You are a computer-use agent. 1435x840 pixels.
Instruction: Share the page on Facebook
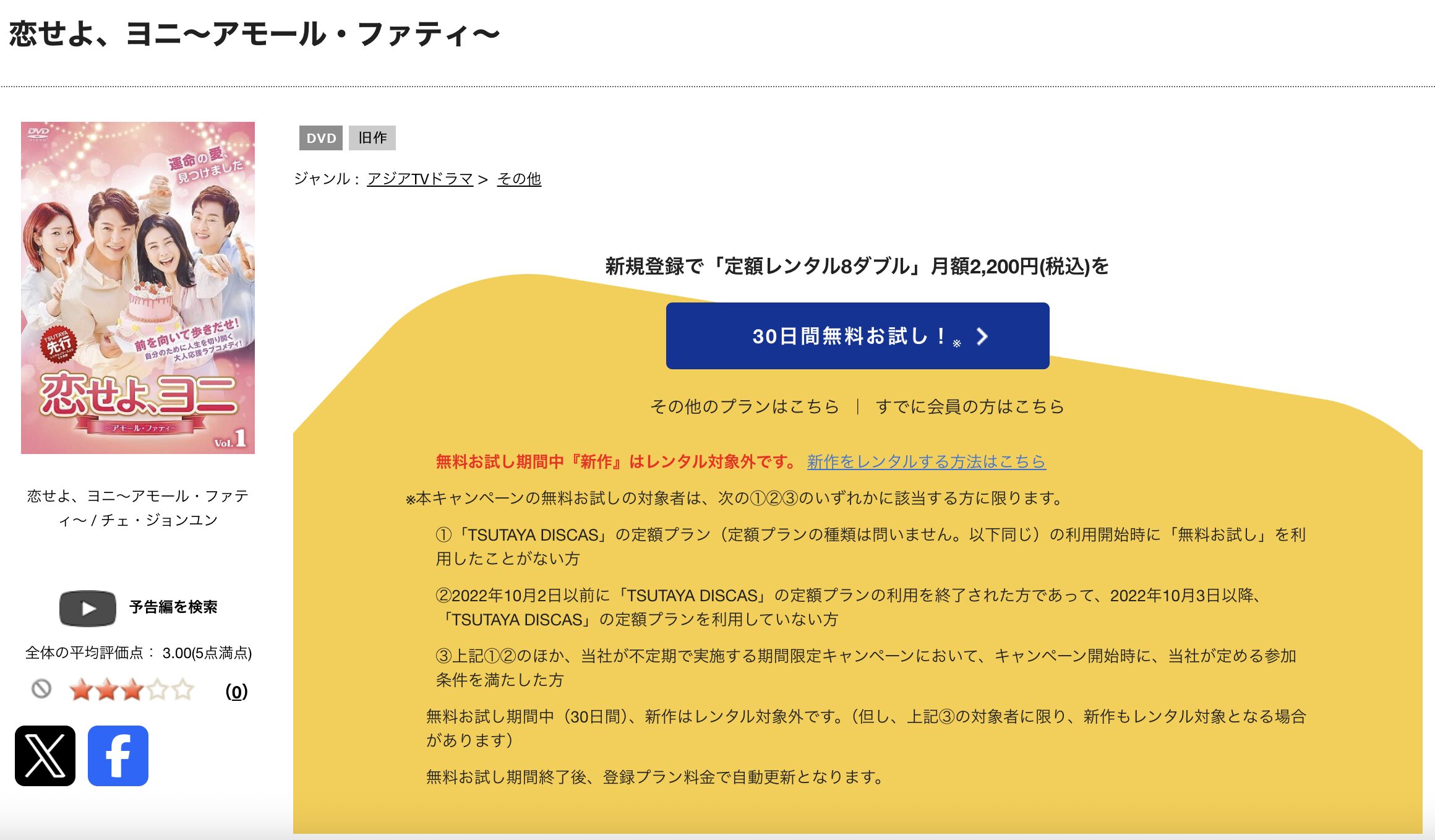coord(118,756)
